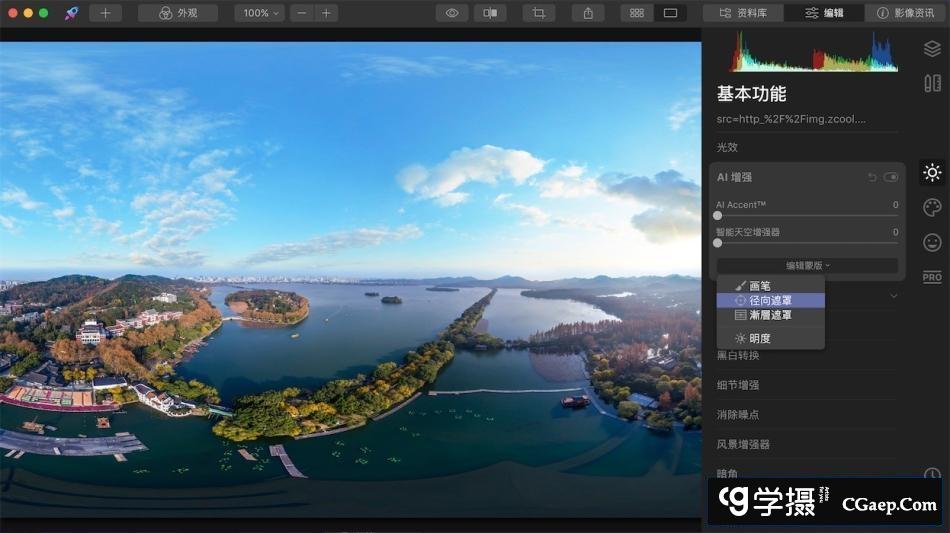The width and height of the screenshot is (950, 533).
Task: Open the Layers panel icon
Action: point(932,49)
